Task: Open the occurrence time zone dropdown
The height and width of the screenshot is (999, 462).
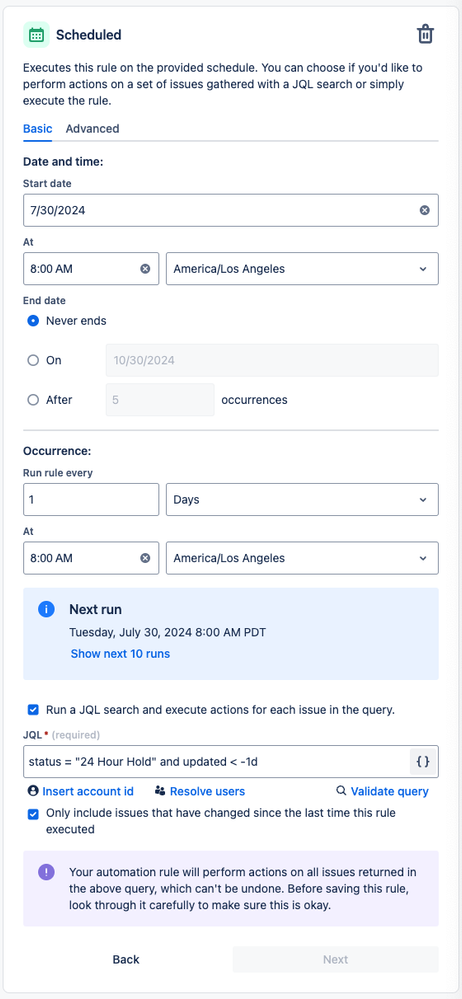Action: click(x=302, y=558)
